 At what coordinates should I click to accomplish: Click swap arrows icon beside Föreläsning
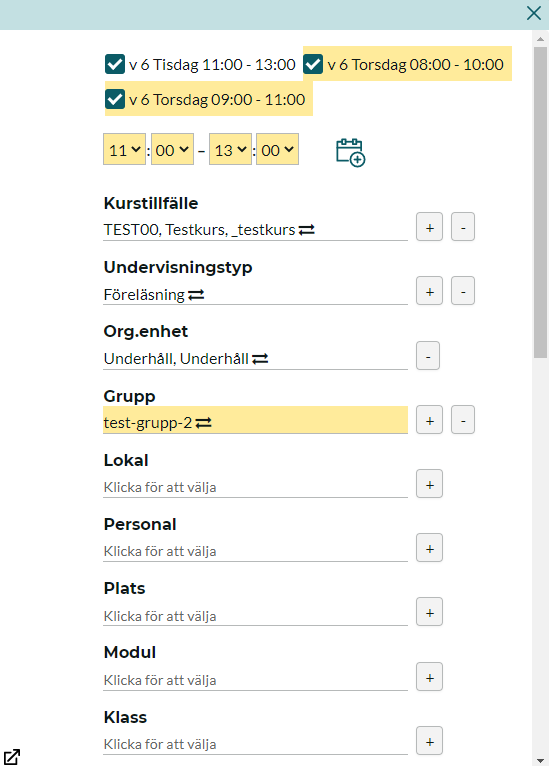196,295
